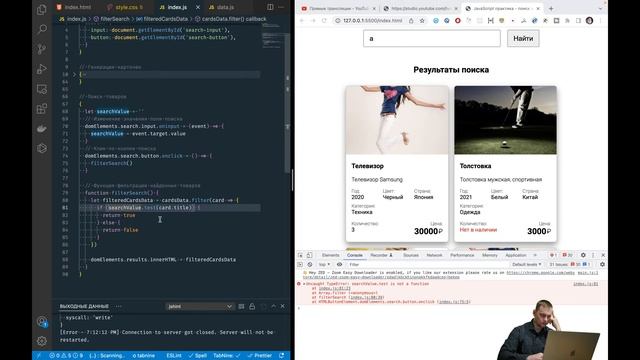Open the DevTools Performance tab
This screenshot has width=640, height=360.
click(462, 255)
